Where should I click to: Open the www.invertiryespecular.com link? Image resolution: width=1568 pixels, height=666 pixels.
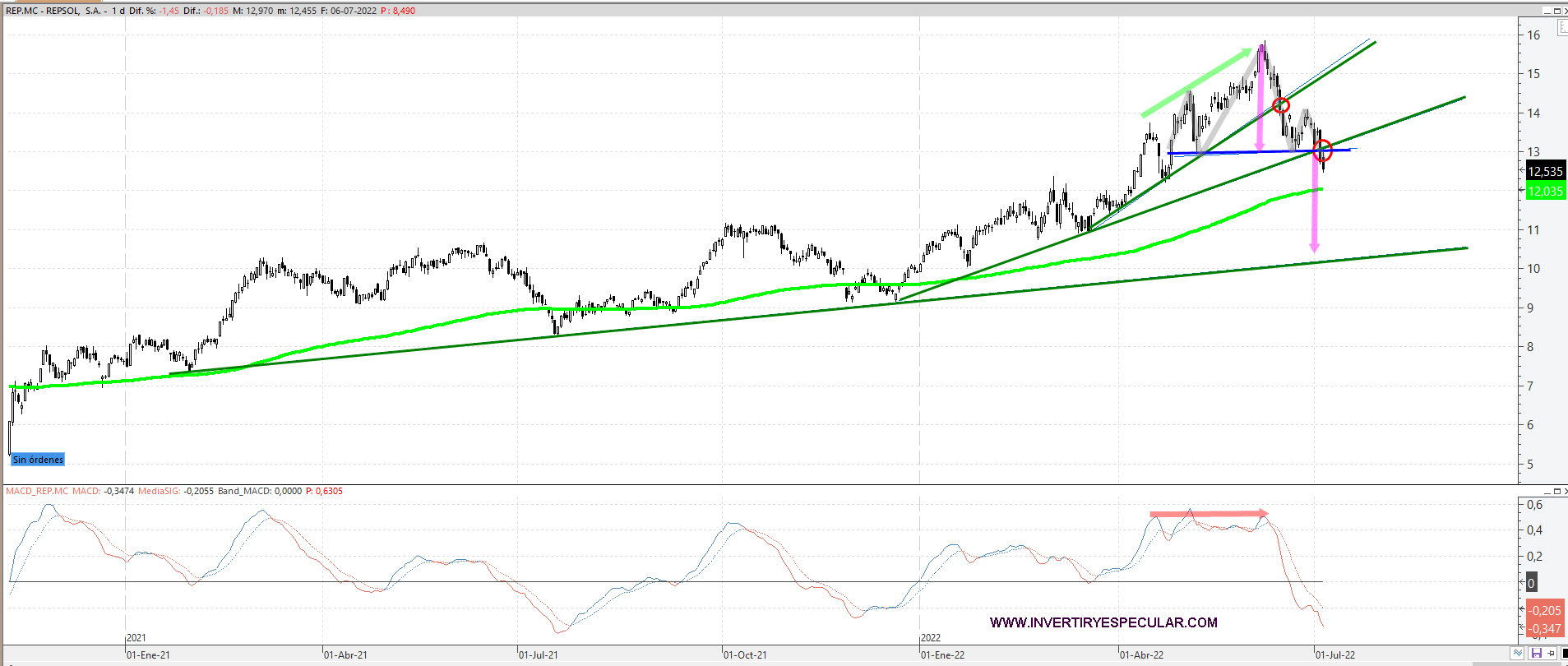coord(1103,622)
